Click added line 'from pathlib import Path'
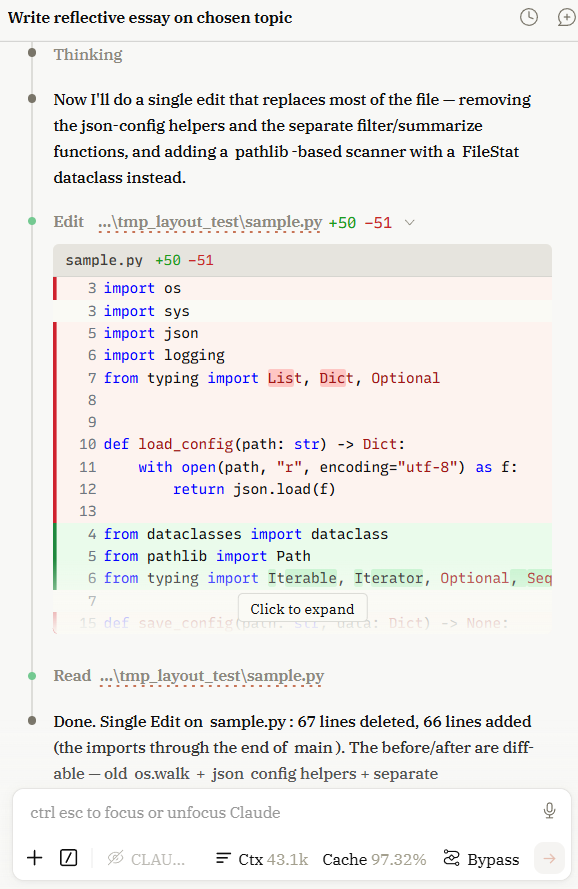 point(302,556)
